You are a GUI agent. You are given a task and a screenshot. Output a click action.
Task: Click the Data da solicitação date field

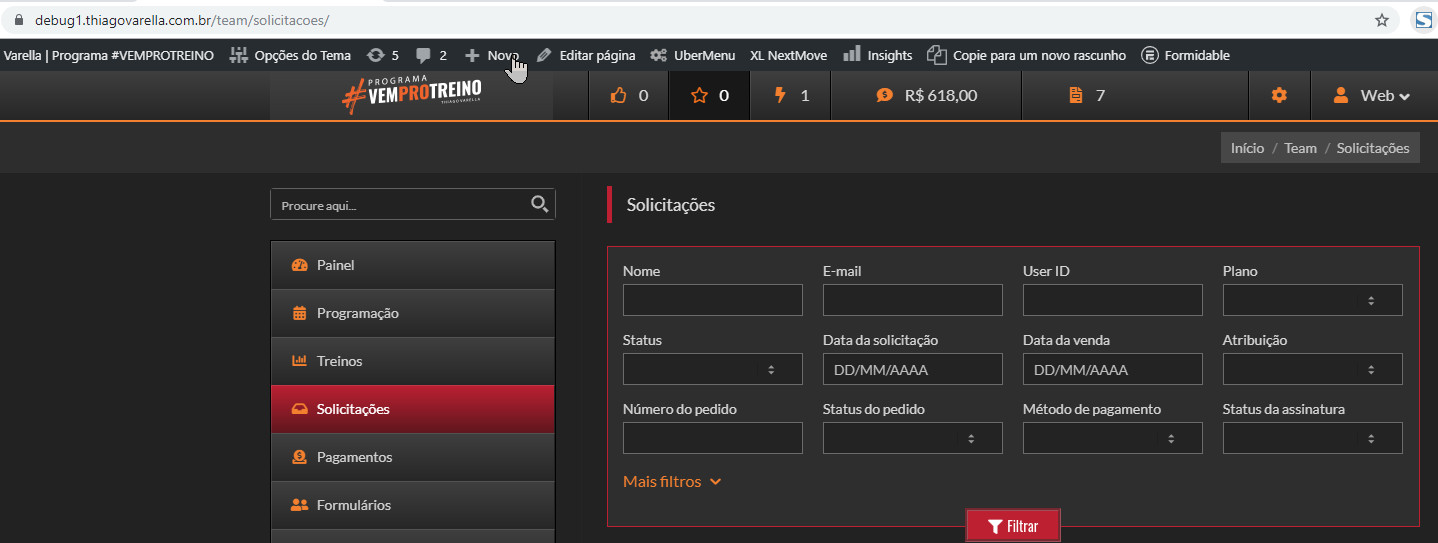tap(912, 369)
